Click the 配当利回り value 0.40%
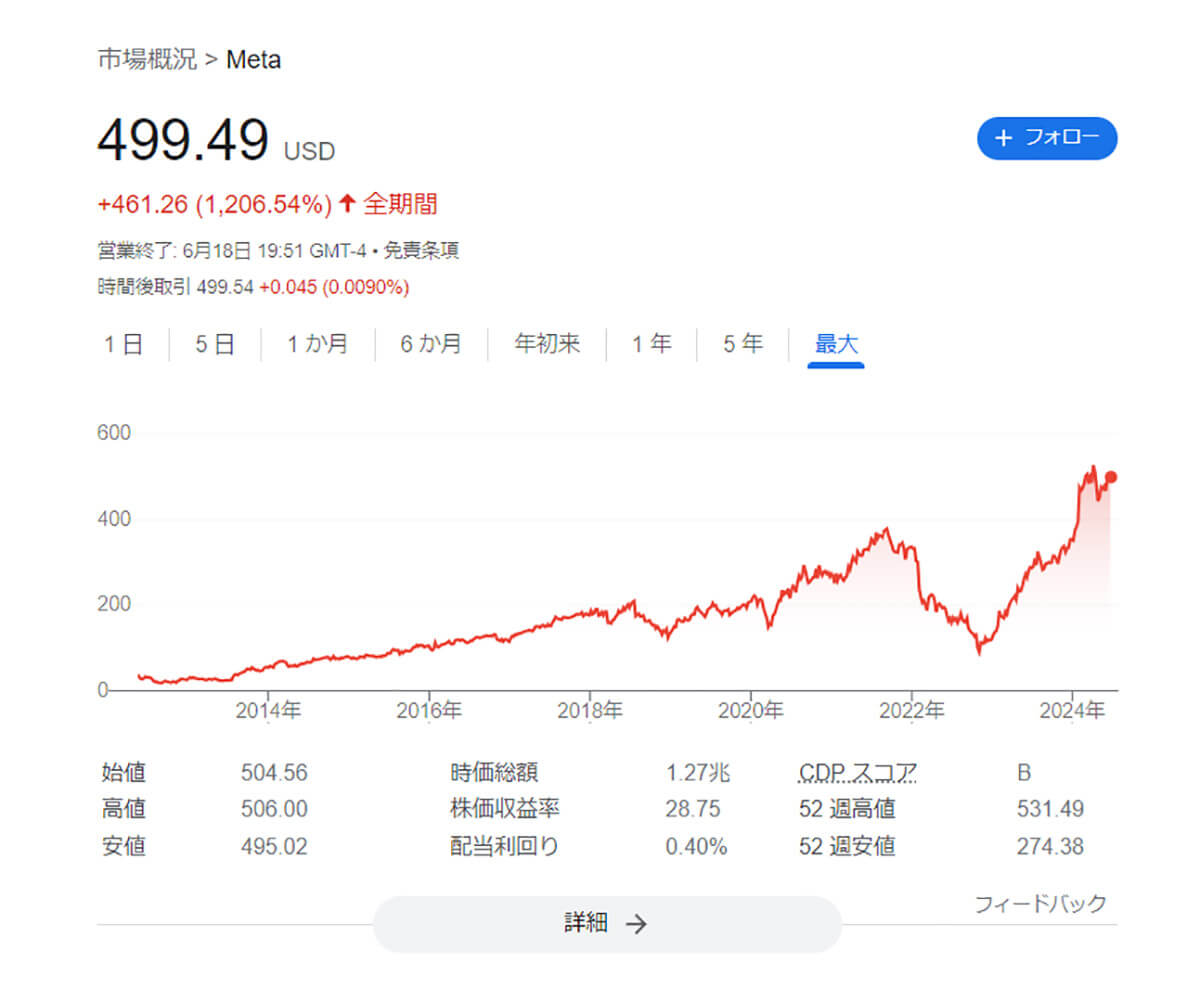The width and height of the screenshot is (1200, 988). tap(696, 847)
